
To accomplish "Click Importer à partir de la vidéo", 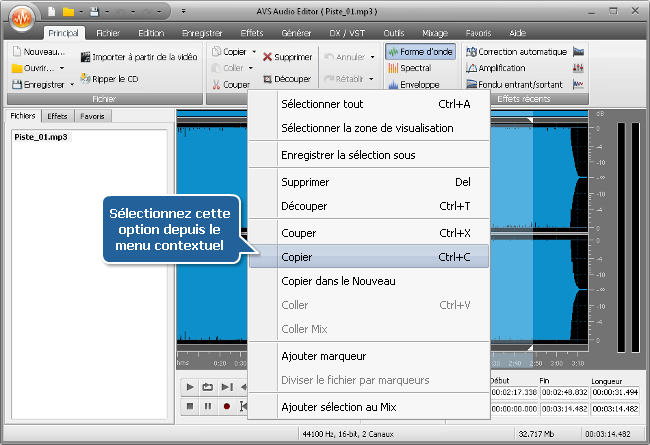I will (139, 57).
